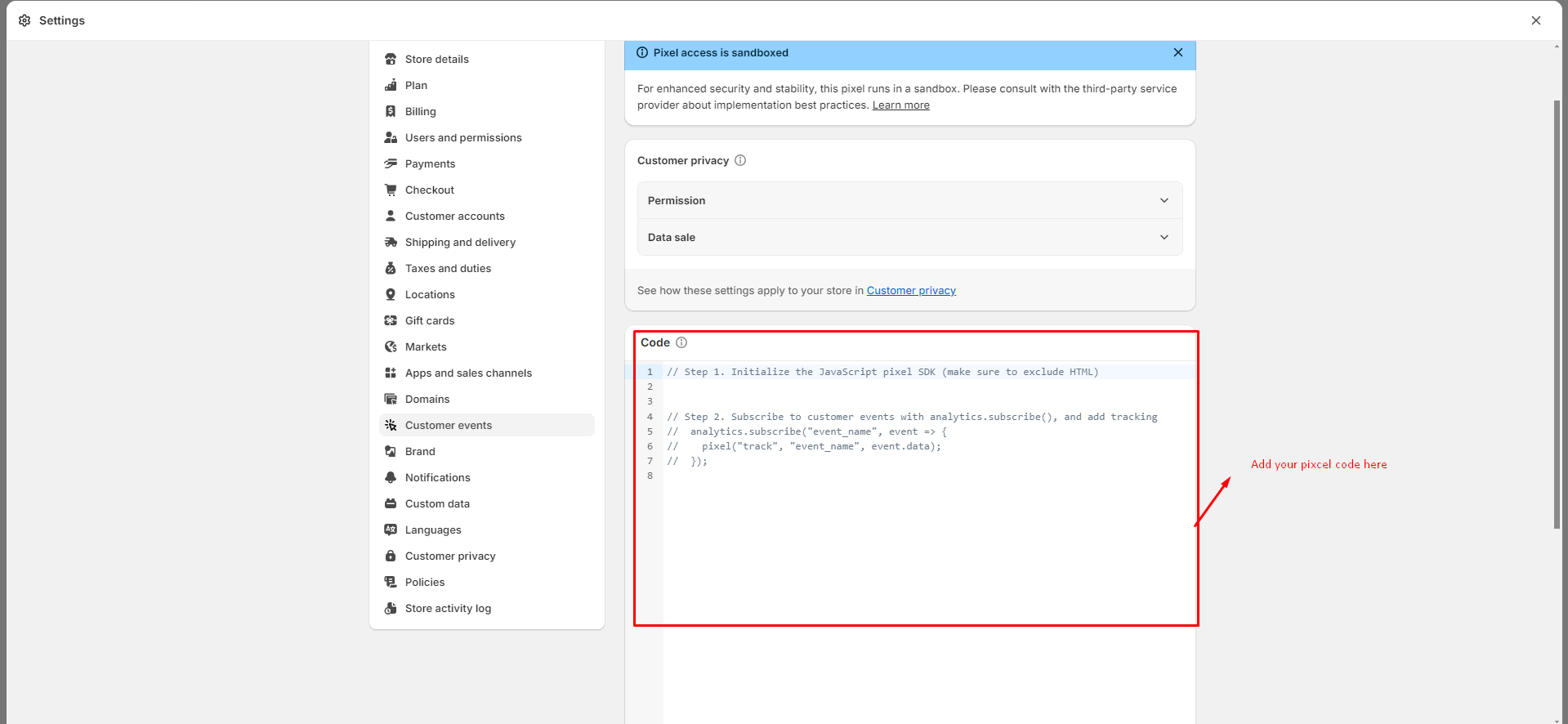1568x724 pixels.
Task: Open Policies settings
Action: coord(487,582)
